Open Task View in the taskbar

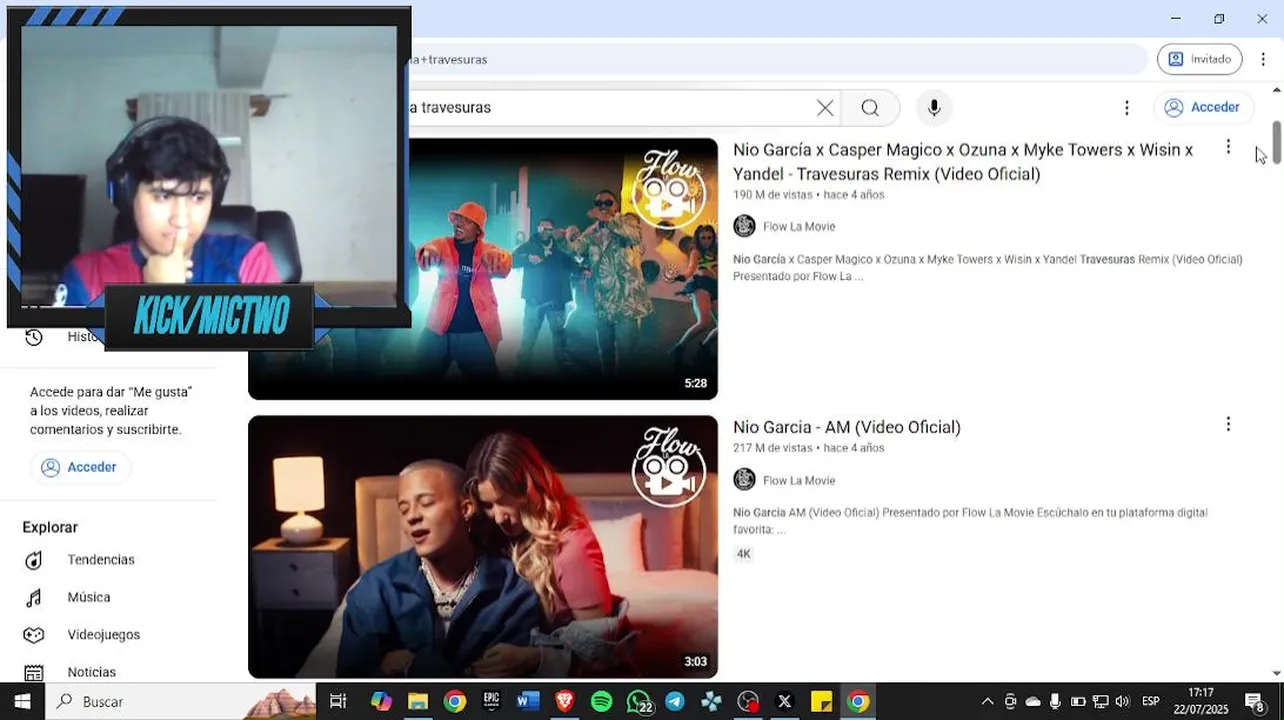[338, 701]
